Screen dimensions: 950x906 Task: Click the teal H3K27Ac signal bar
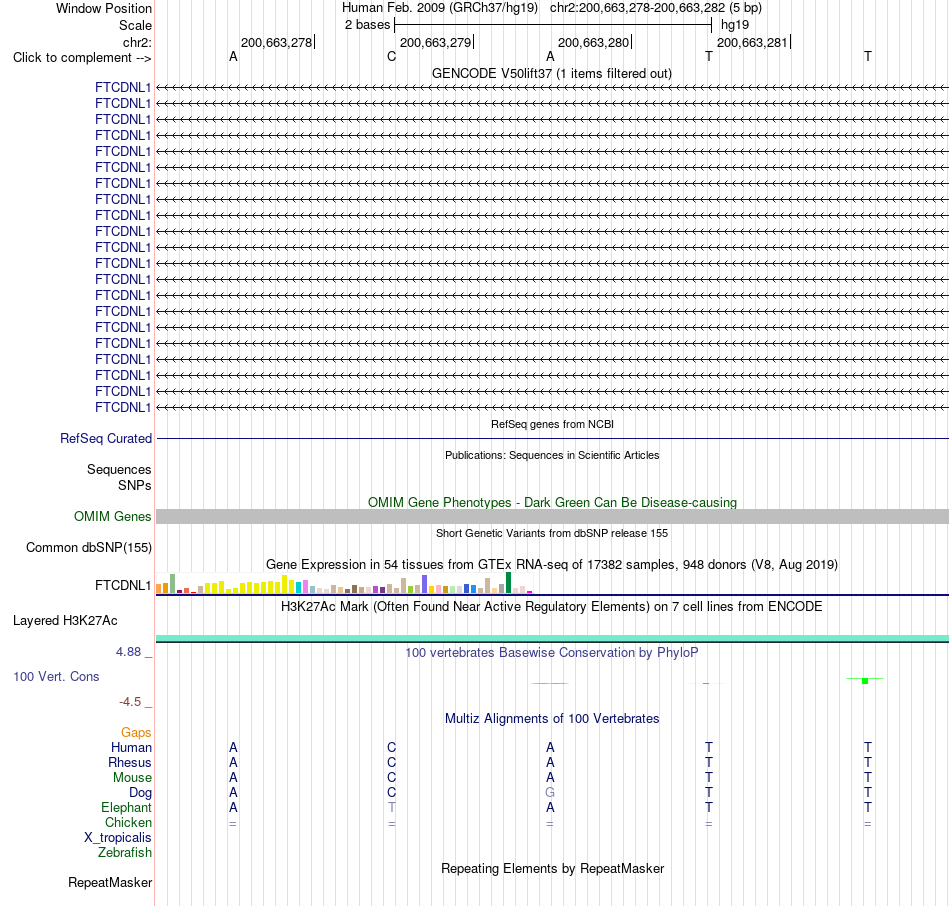point(553,638)
